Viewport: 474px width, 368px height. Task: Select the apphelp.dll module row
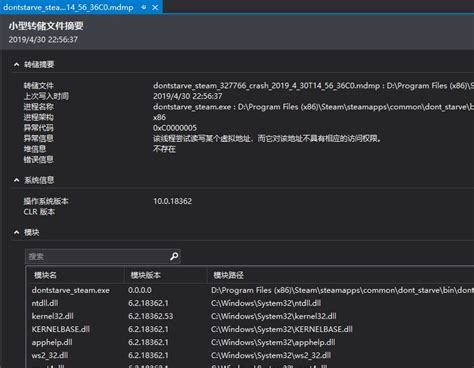tap(251, 342)
